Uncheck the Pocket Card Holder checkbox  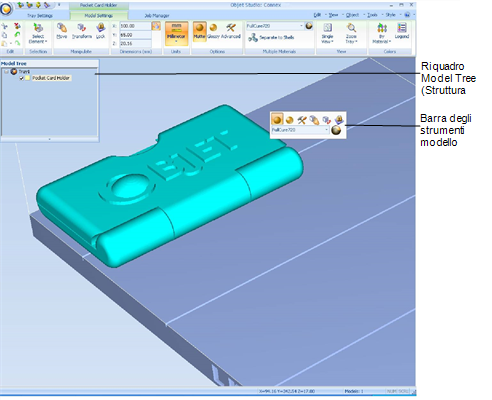point(22,78)
